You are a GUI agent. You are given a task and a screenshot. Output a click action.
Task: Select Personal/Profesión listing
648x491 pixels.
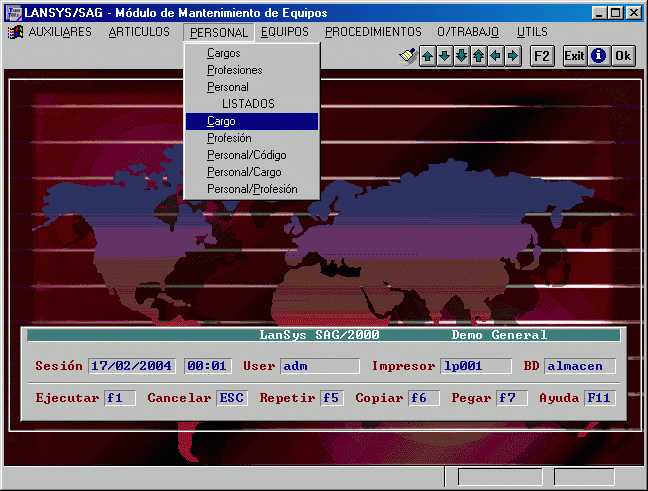point(252,189)
